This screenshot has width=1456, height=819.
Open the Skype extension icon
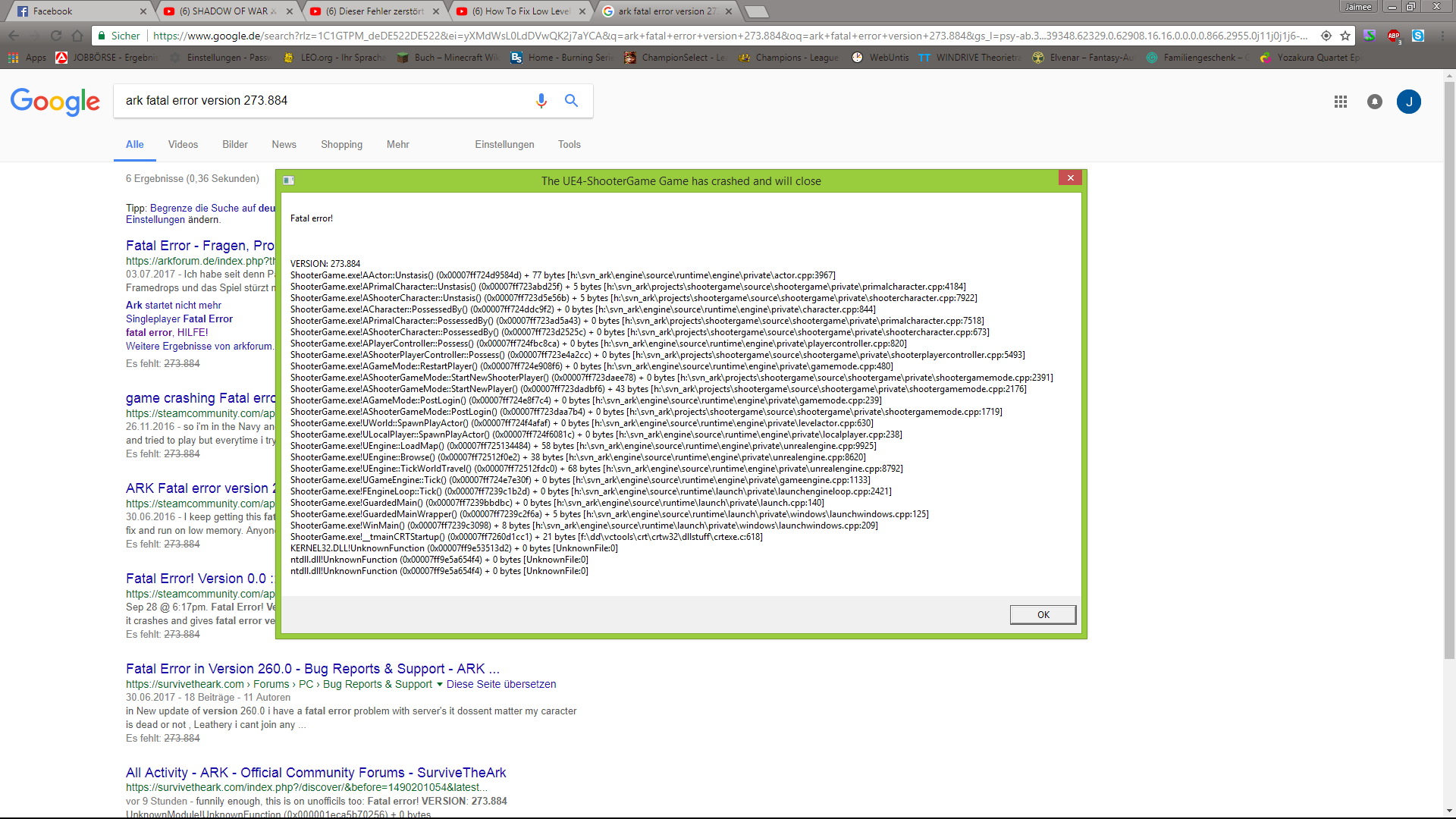pyautogui.click(x=1418, y=36)
